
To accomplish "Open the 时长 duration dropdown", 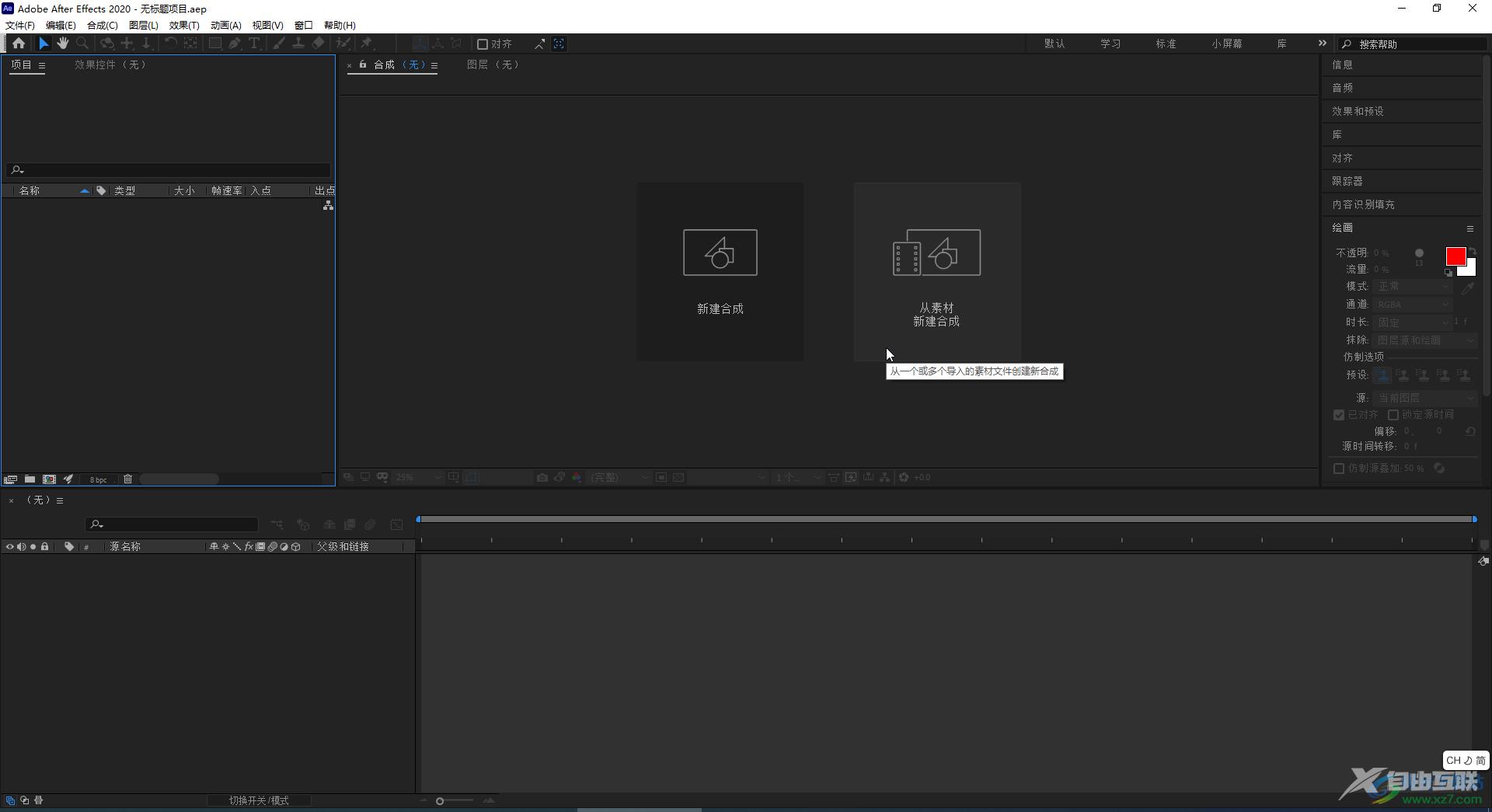I will (1412, 322).
